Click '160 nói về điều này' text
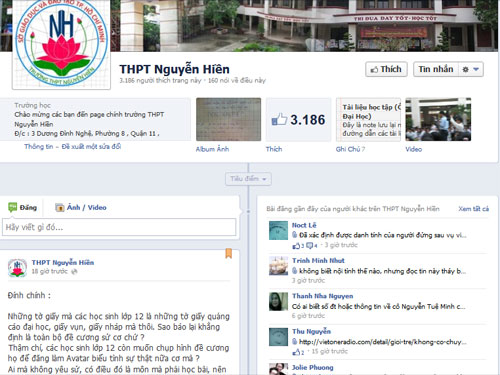 (237, 80)
